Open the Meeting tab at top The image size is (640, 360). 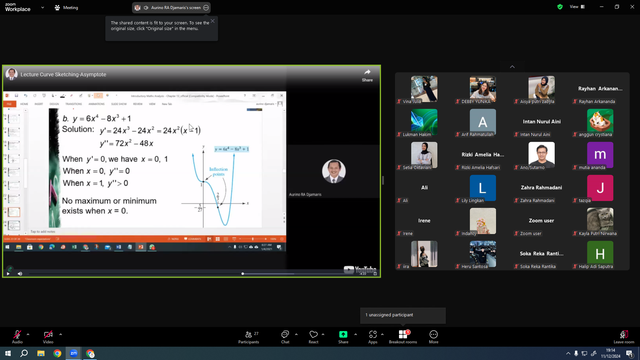[x=66, y=7]
